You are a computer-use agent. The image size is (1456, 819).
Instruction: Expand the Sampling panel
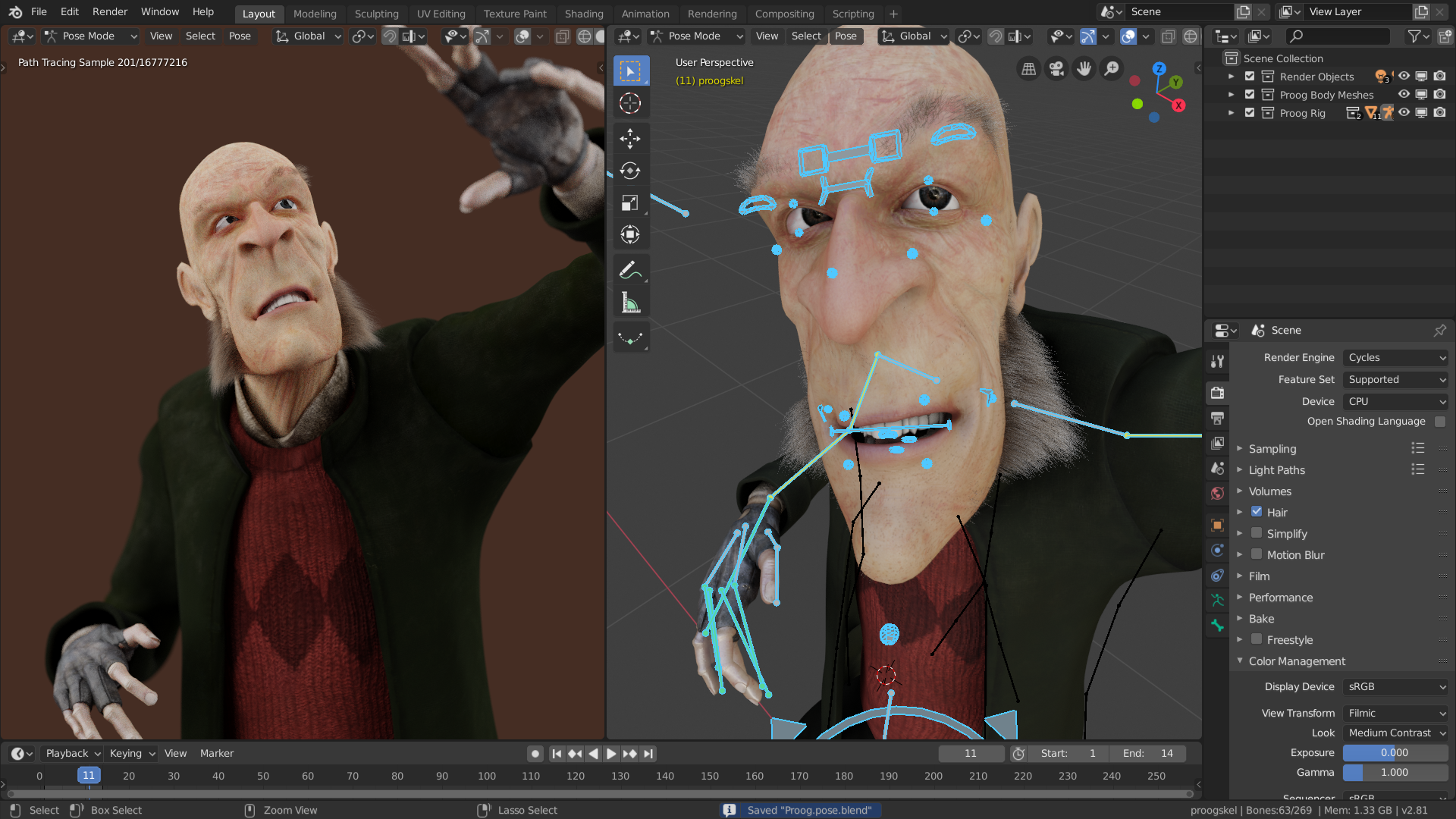[1272, 449]
